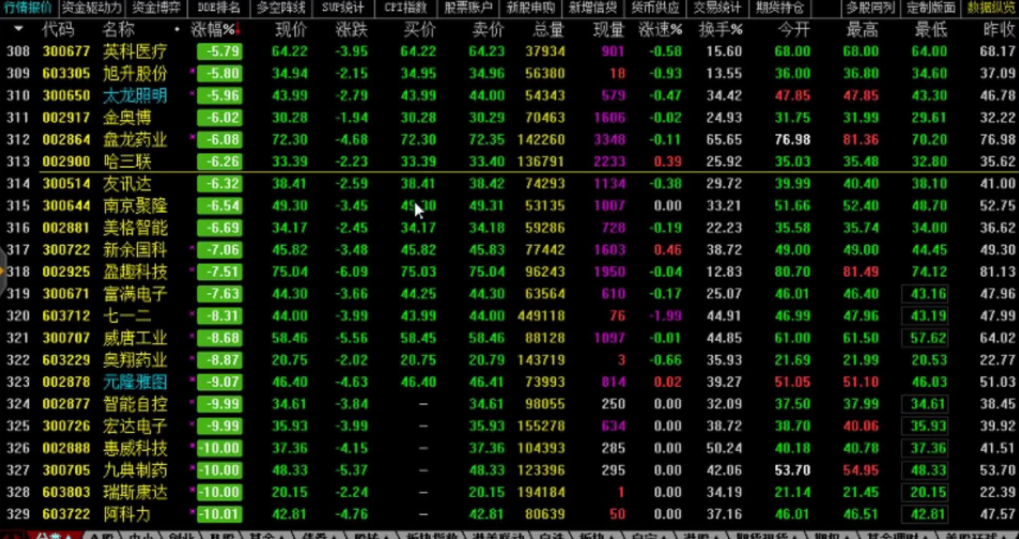
Task: Select the blue 太龙照明 stock name
Action: tap(135, 96)
